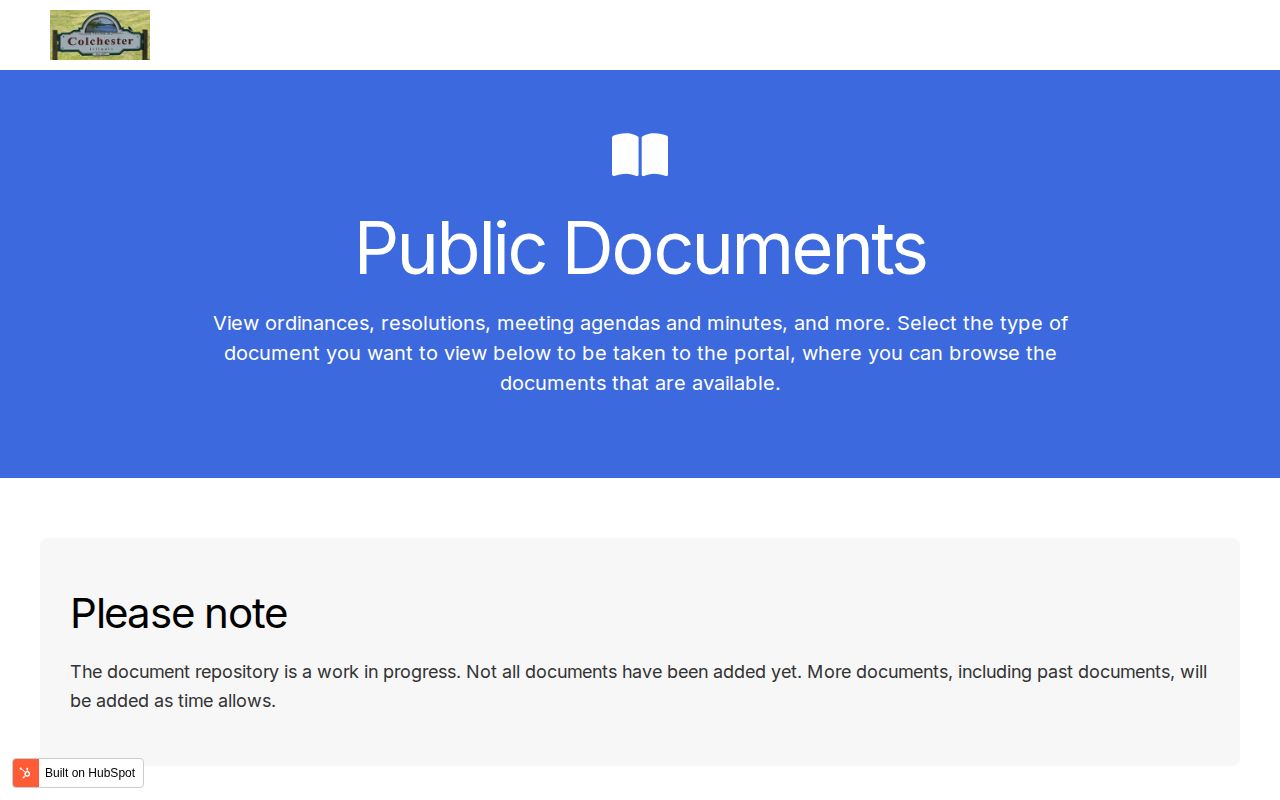Select the Public Documents heading
The width and height of the screenshot is (1280, 800).
click(x=640, y=248)
